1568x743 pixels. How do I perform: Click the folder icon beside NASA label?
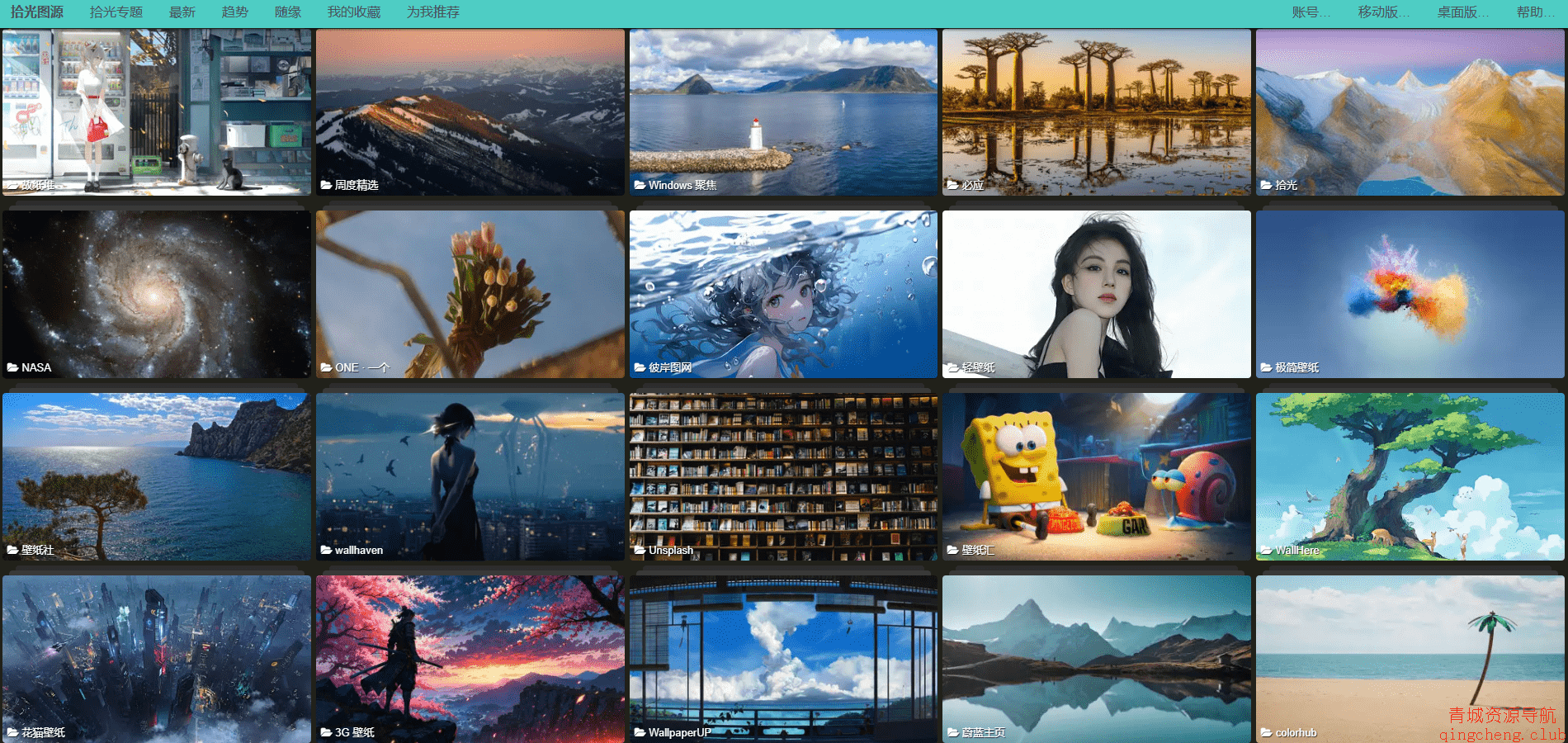tap(13, 367)
